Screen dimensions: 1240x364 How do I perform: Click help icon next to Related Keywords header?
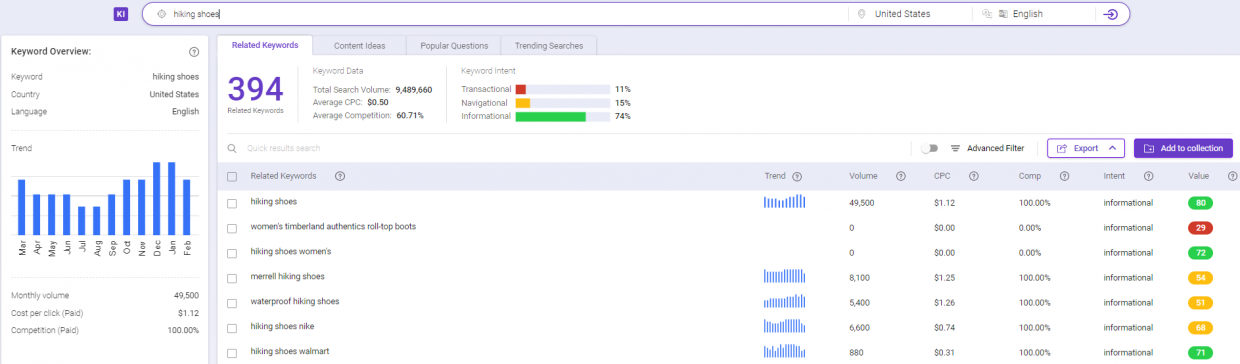[x=340, y=176]
